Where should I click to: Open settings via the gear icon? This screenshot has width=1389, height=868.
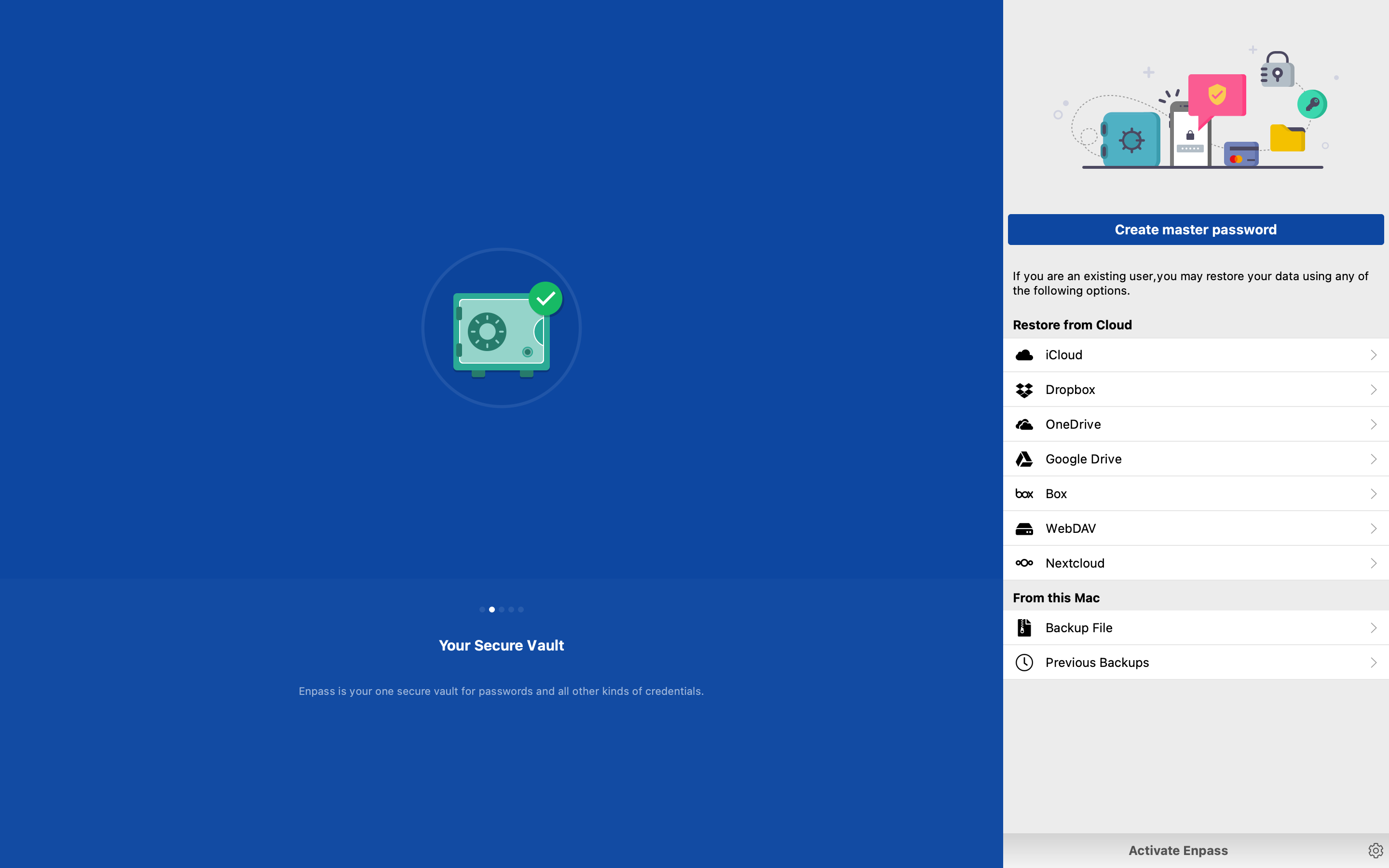click(1375, 850)
